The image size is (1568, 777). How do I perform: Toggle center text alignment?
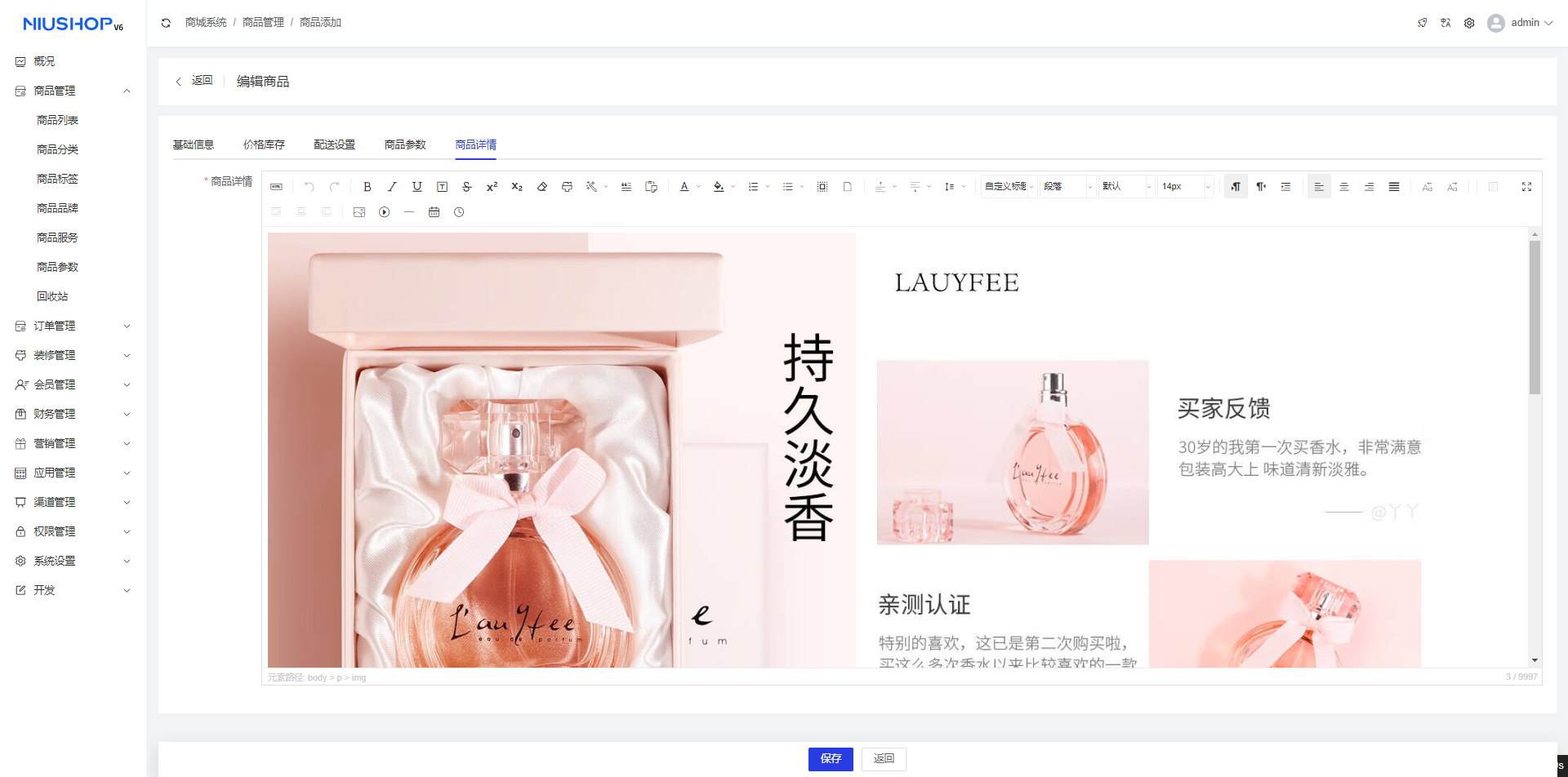(x=1343, y=187)
